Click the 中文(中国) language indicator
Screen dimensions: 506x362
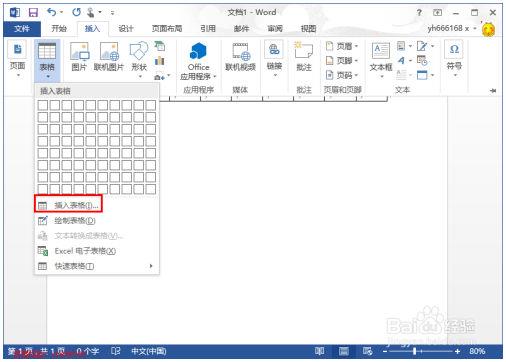click(149, 351)
